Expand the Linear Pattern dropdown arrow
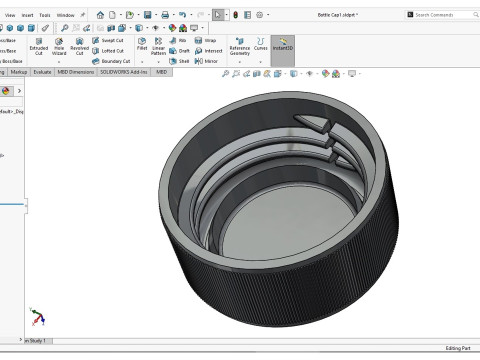Image resolution: width=480 pixels, height=360 pixels. coord(158,62)
